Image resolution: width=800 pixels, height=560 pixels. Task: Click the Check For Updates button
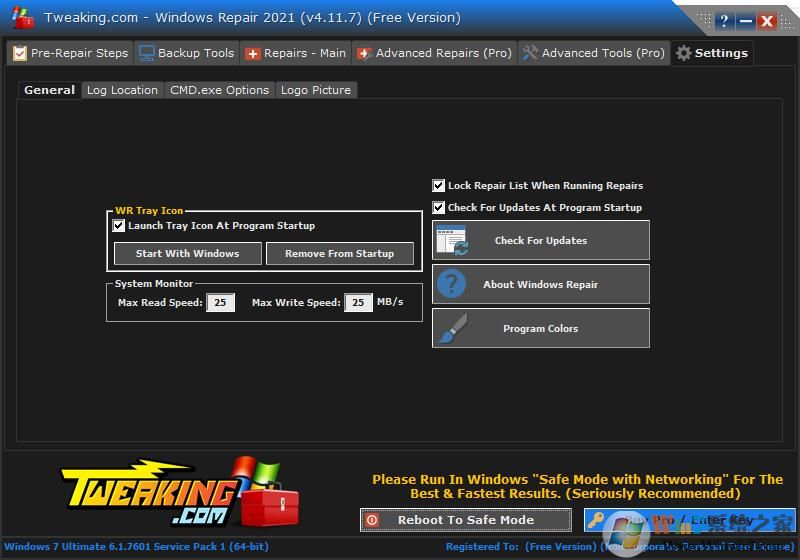(541, 240)
